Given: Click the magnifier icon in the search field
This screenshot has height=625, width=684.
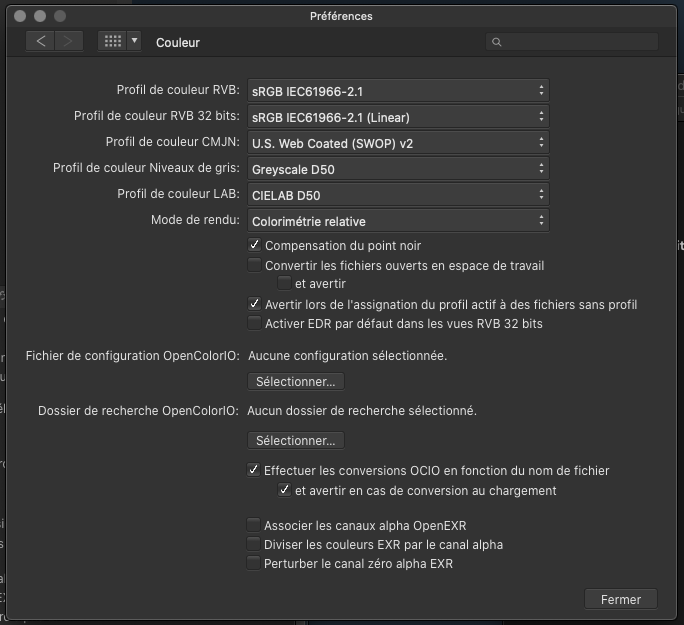Looking at the screenshot, I should point(496,42).
